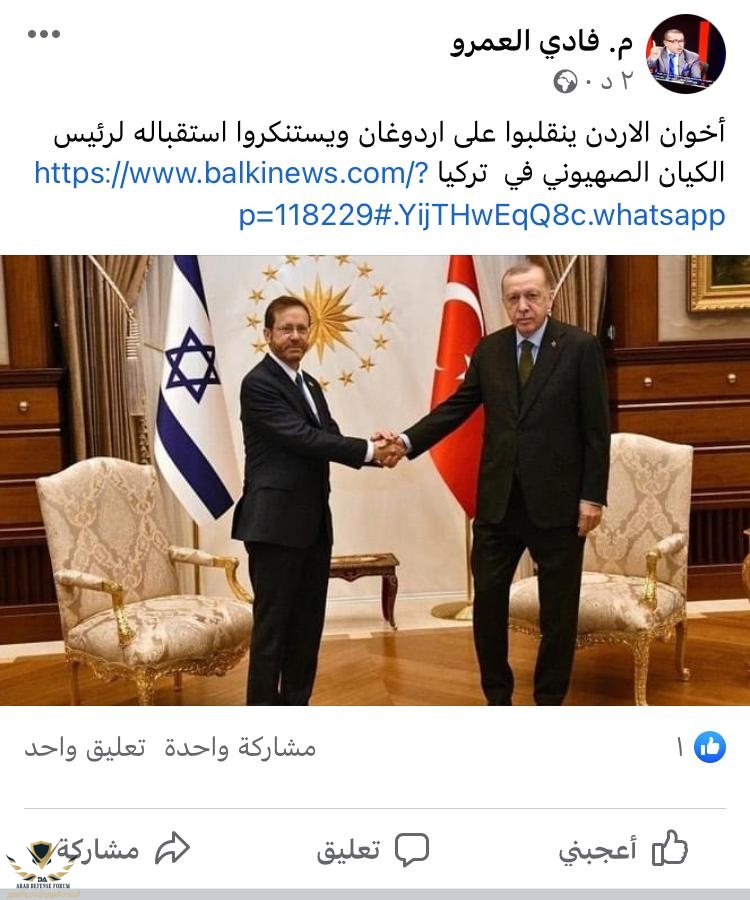Viewport: 750px width, 900px height.
Task: Tap the speech bubble comment icon
Action: pyautogui.click(x=412, y=849)
